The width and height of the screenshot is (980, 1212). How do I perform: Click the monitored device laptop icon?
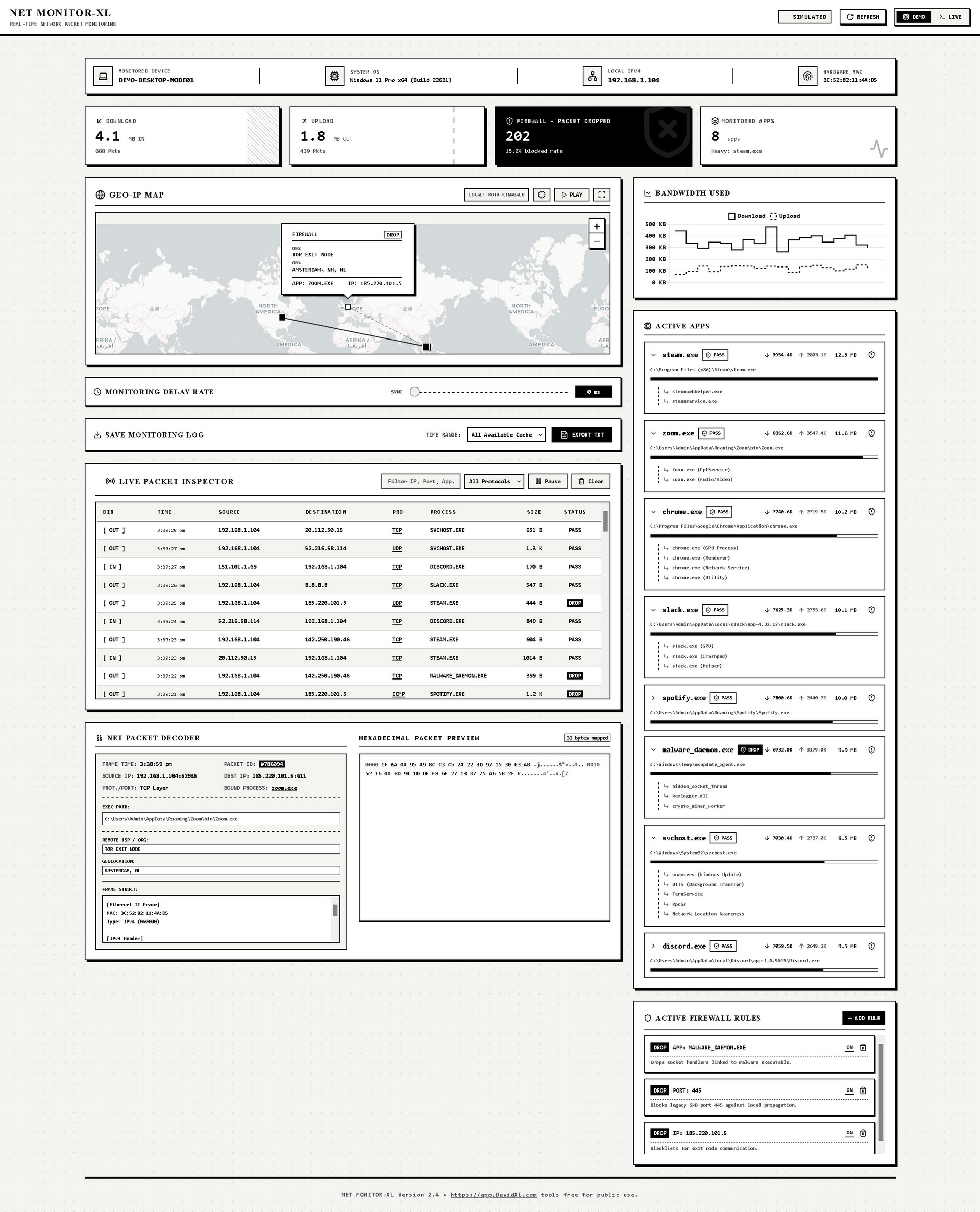[103, 76]
